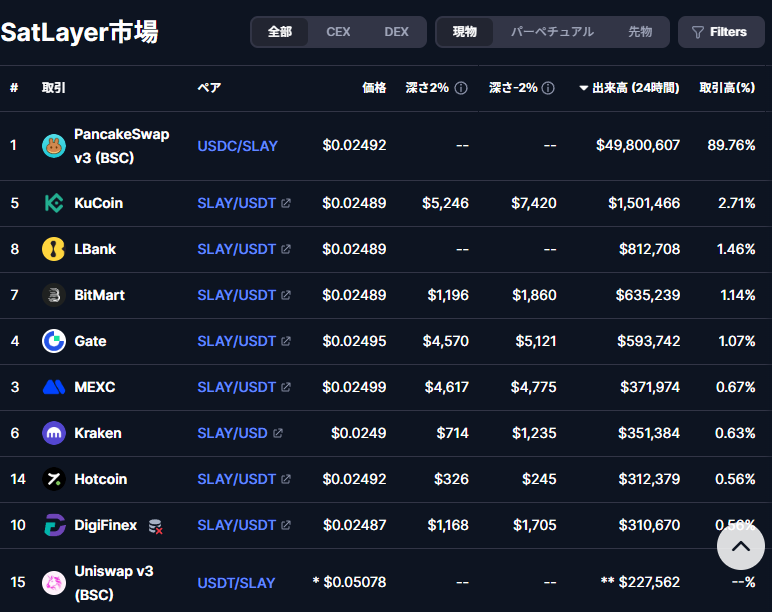
Task: Click the info icon next to 深さ-2%
Action: click(548, 88)
